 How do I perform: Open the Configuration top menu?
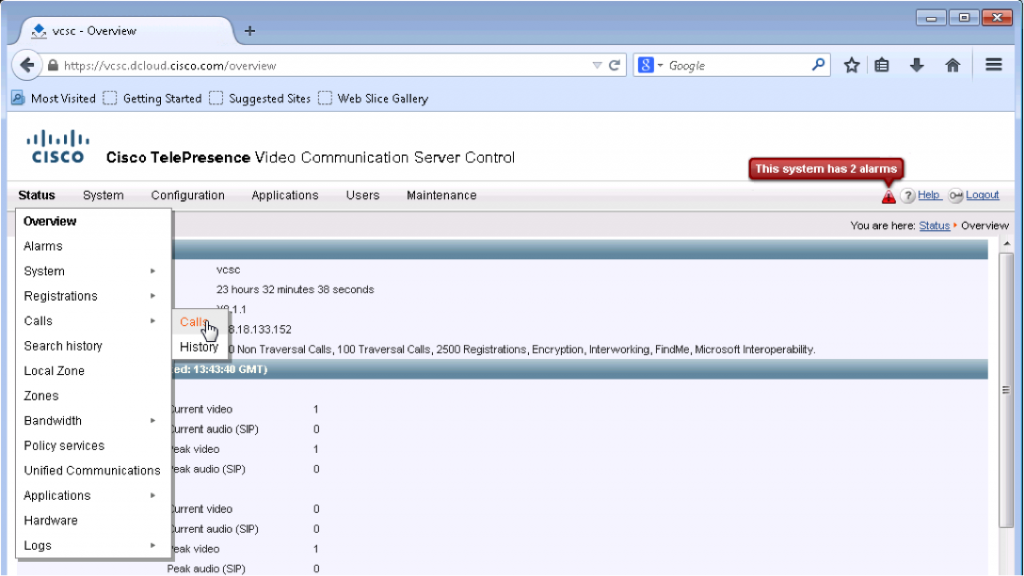pos(187,195)
